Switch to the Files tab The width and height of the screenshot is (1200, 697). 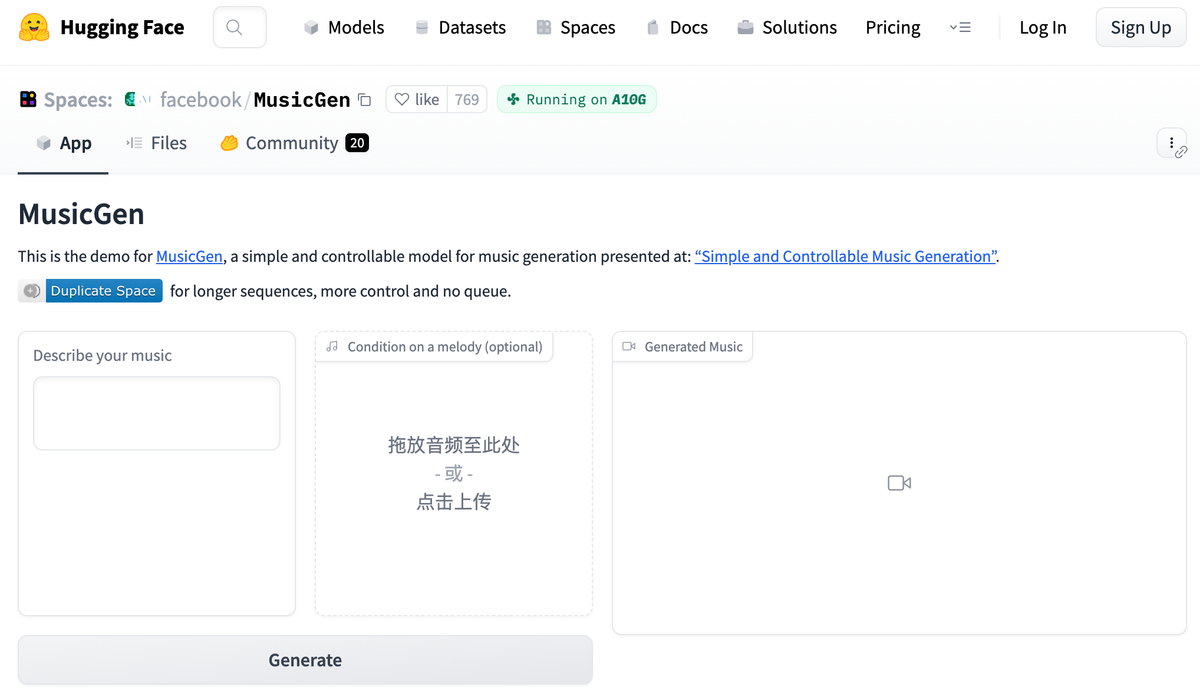coord(156,143)
